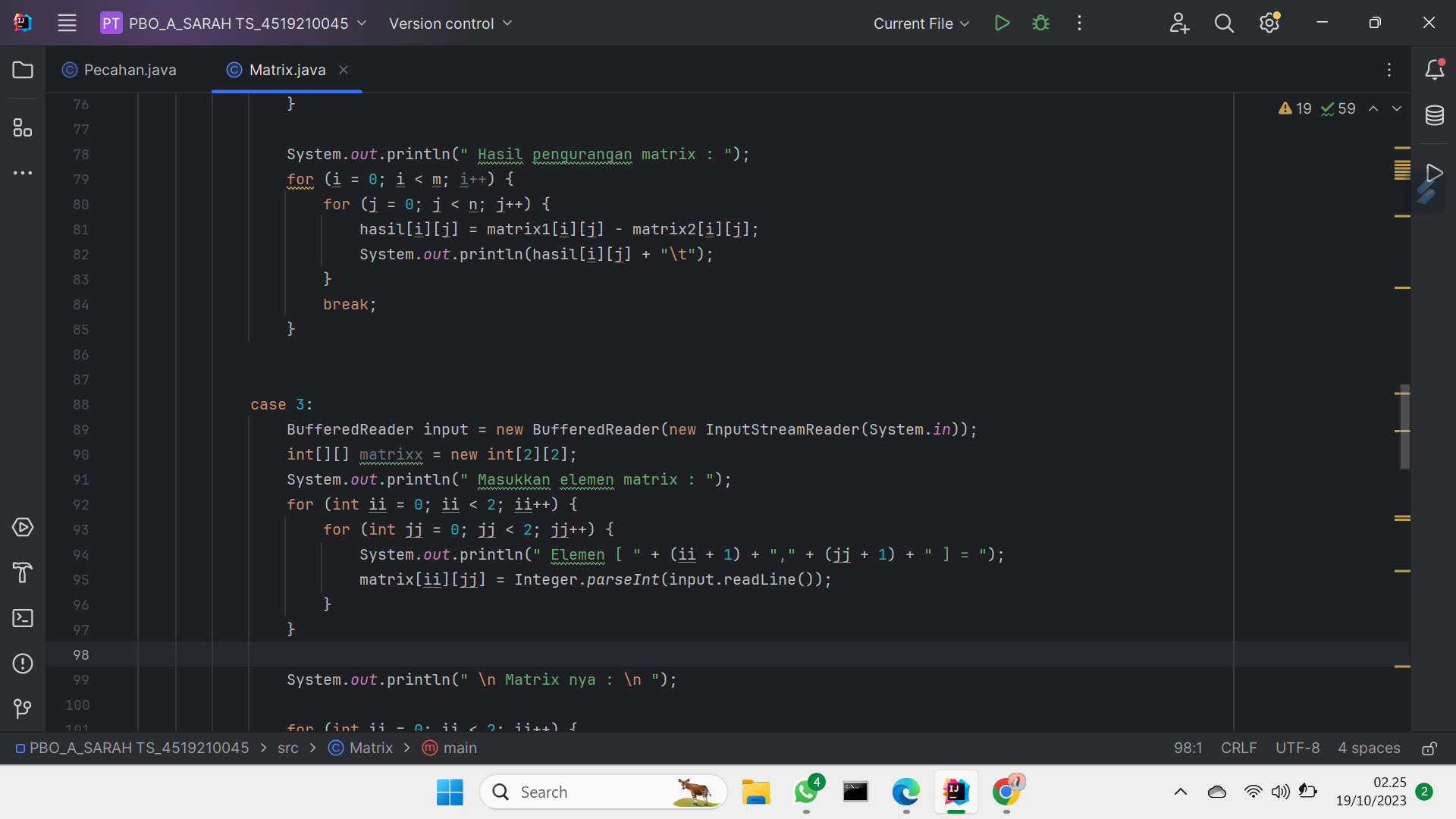Expand the Version control dropdown
Screen dimensions: 1456x819
coord(450,24)
